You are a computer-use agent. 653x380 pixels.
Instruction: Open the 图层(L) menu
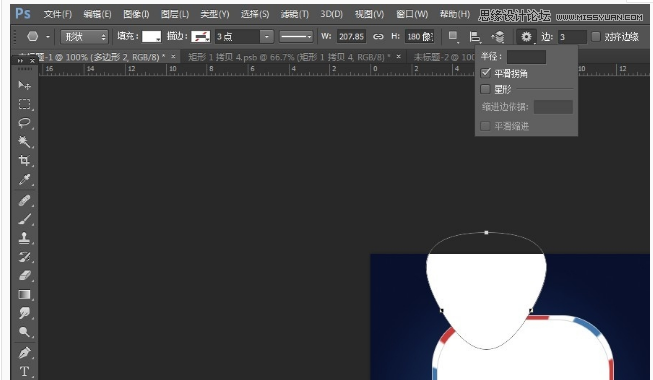(175, 14)
